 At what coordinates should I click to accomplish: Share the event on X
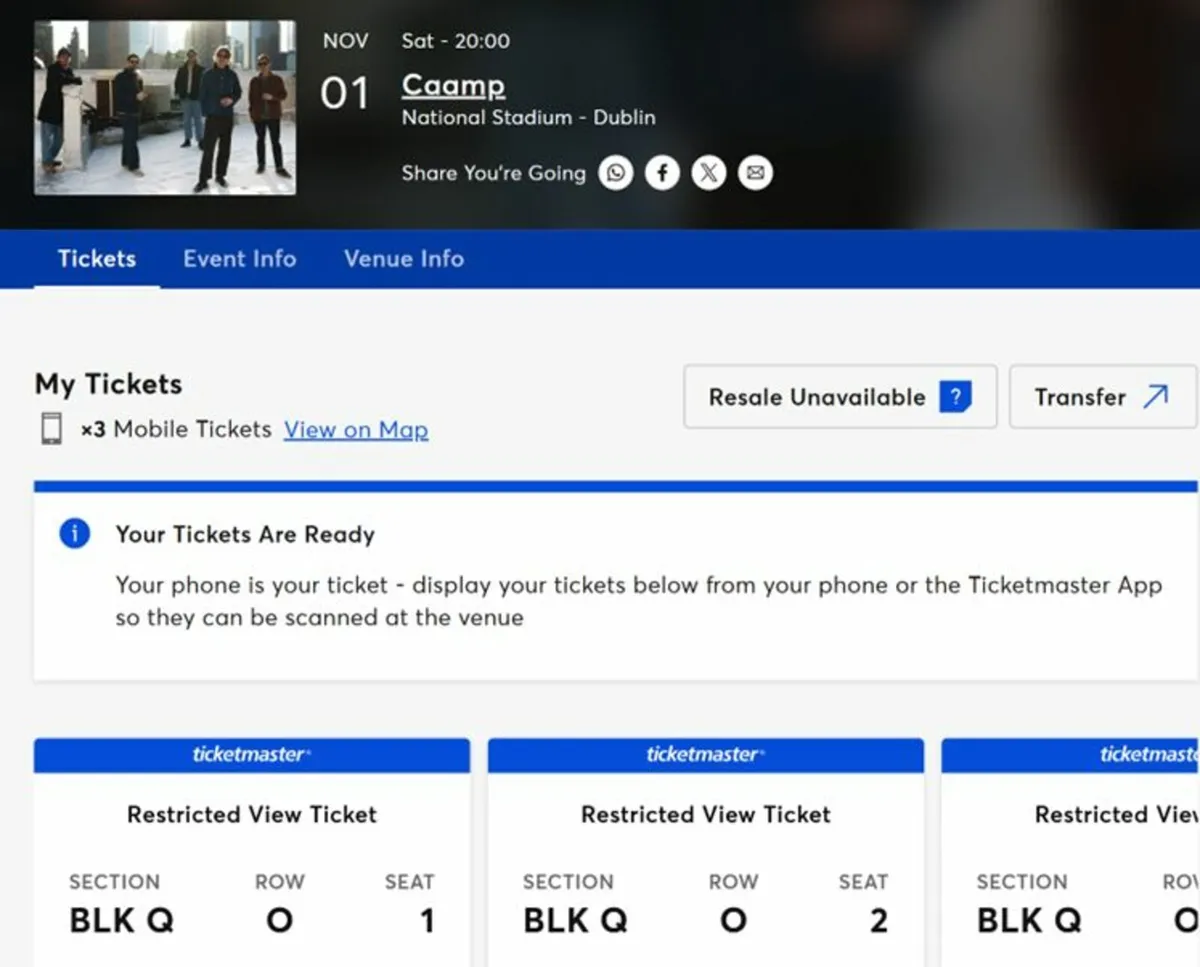click(709, 172)
